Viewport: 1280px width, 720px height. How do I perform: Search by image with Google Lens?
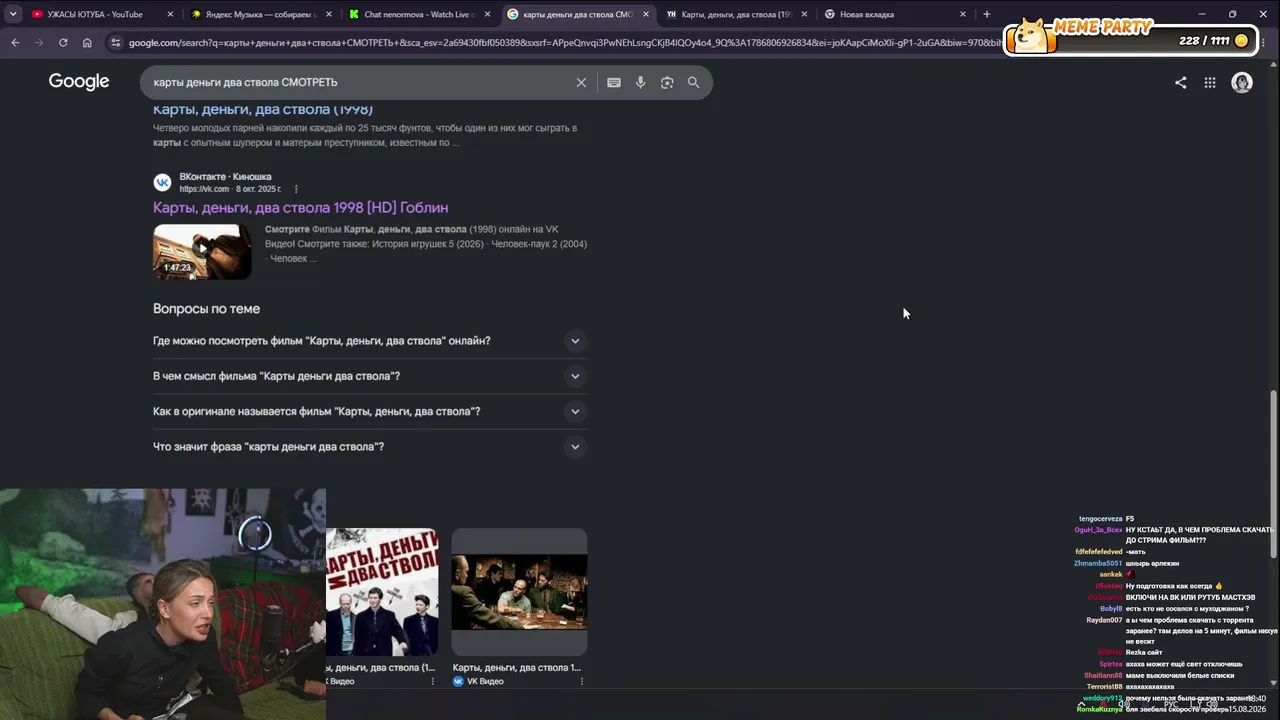pos(667,82)
